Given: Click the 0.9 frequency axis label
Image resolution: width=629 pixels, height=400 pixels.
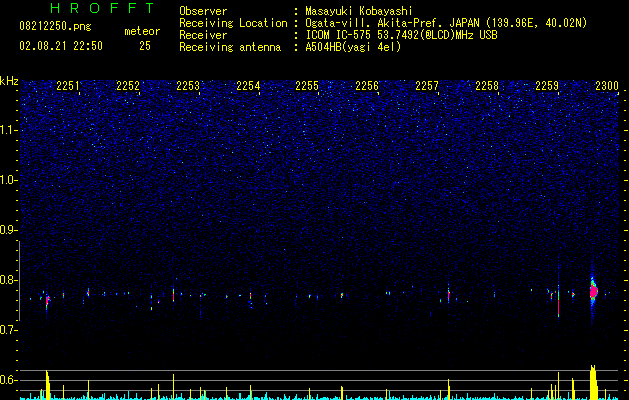Looking at the screenshot, I should coord(9,230).
